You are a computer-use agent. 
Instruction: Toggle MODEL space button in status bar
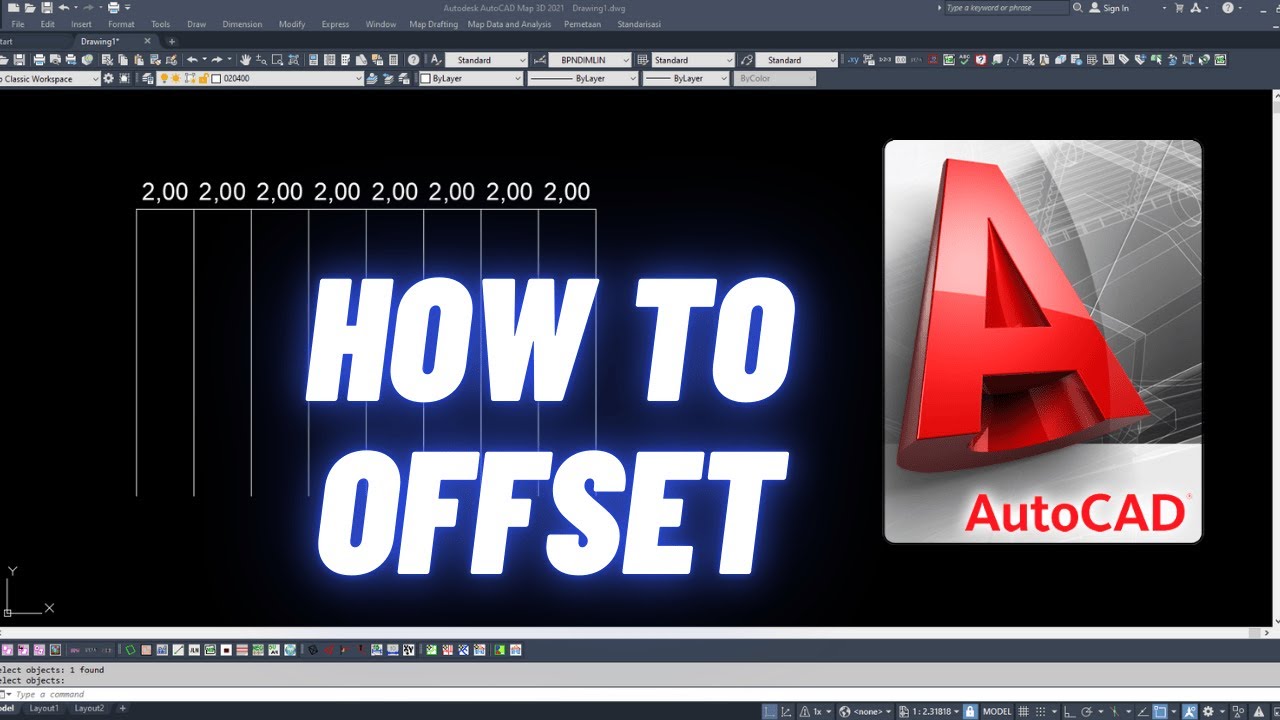click(997, 711)
